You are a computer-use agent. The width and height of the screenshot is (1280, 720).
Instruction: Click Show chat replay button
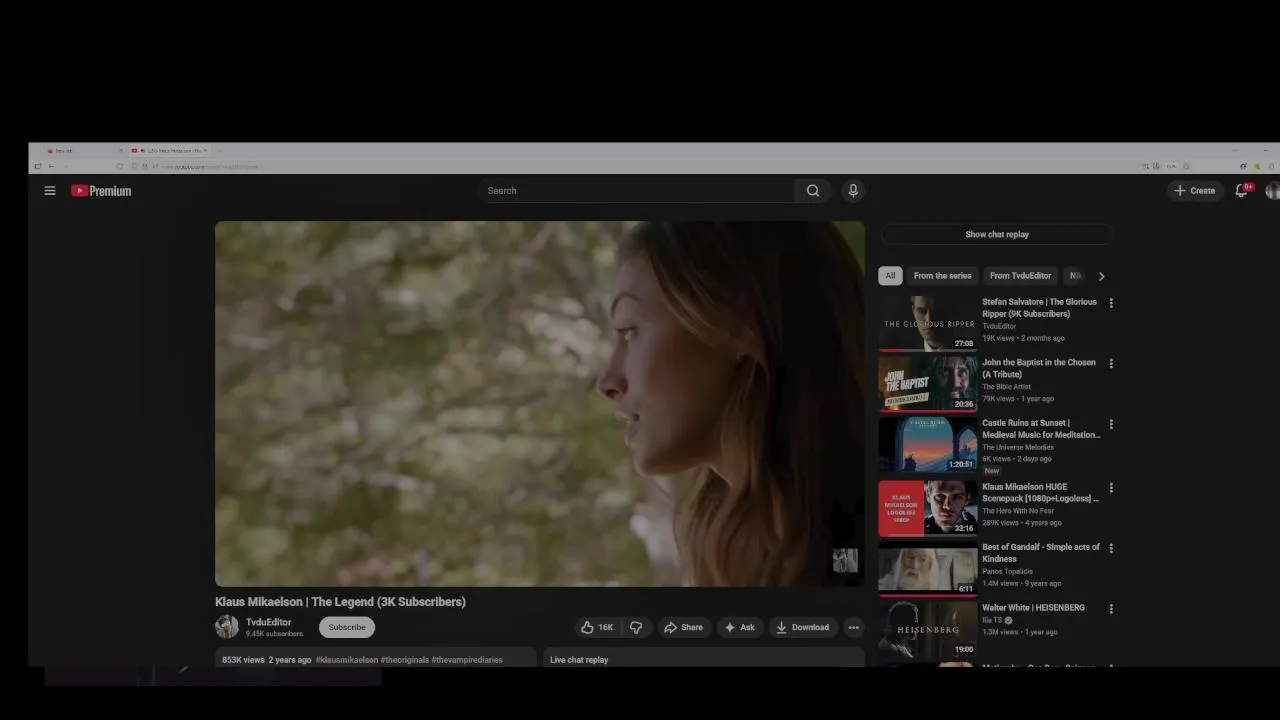click(x=996, y=235)
